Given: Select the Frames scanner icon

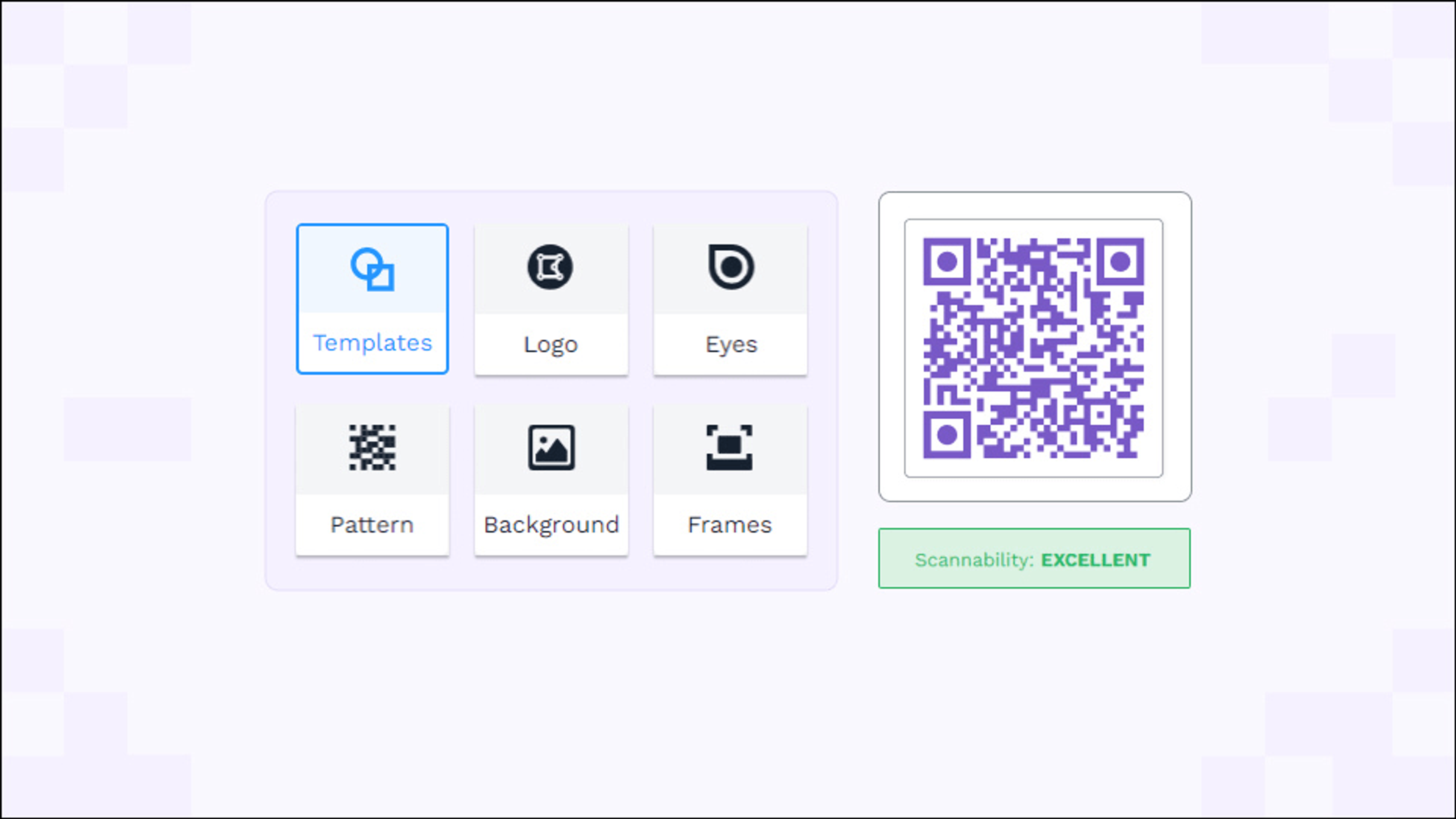Looking at the screenshot, I should (729, 448).
